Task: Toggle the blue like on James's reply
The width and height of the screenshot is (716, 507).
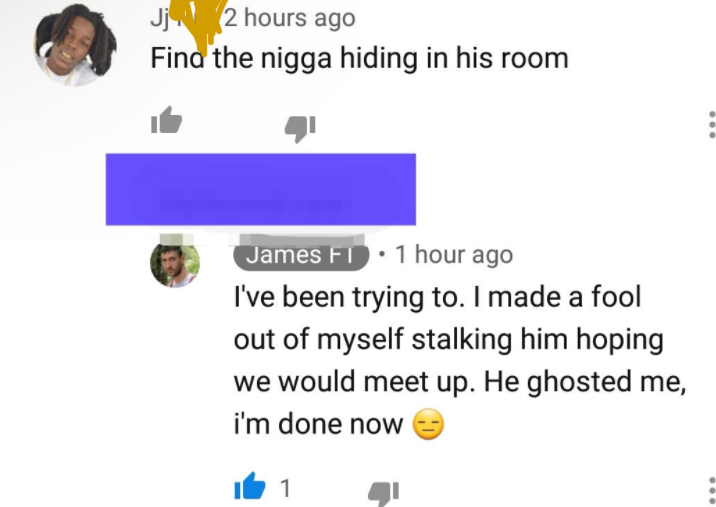Action: coord(250,486)
